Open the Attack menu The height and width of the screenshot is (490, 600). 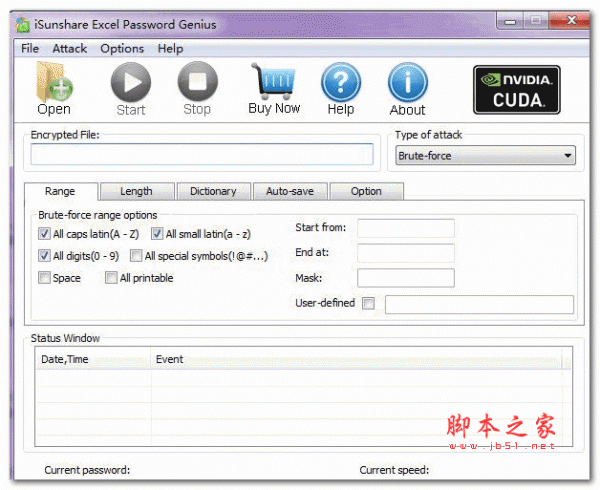point(70,49)
